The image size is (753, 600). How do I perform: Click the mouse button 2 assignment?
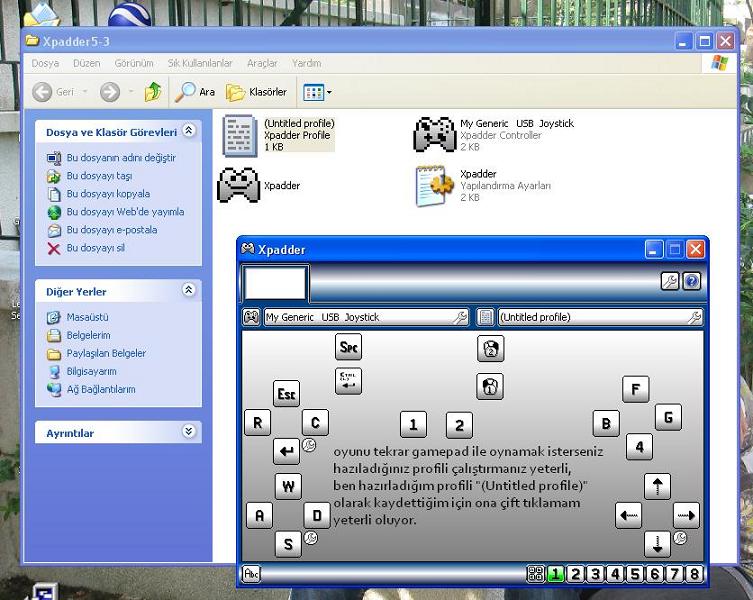coord(491,349)
